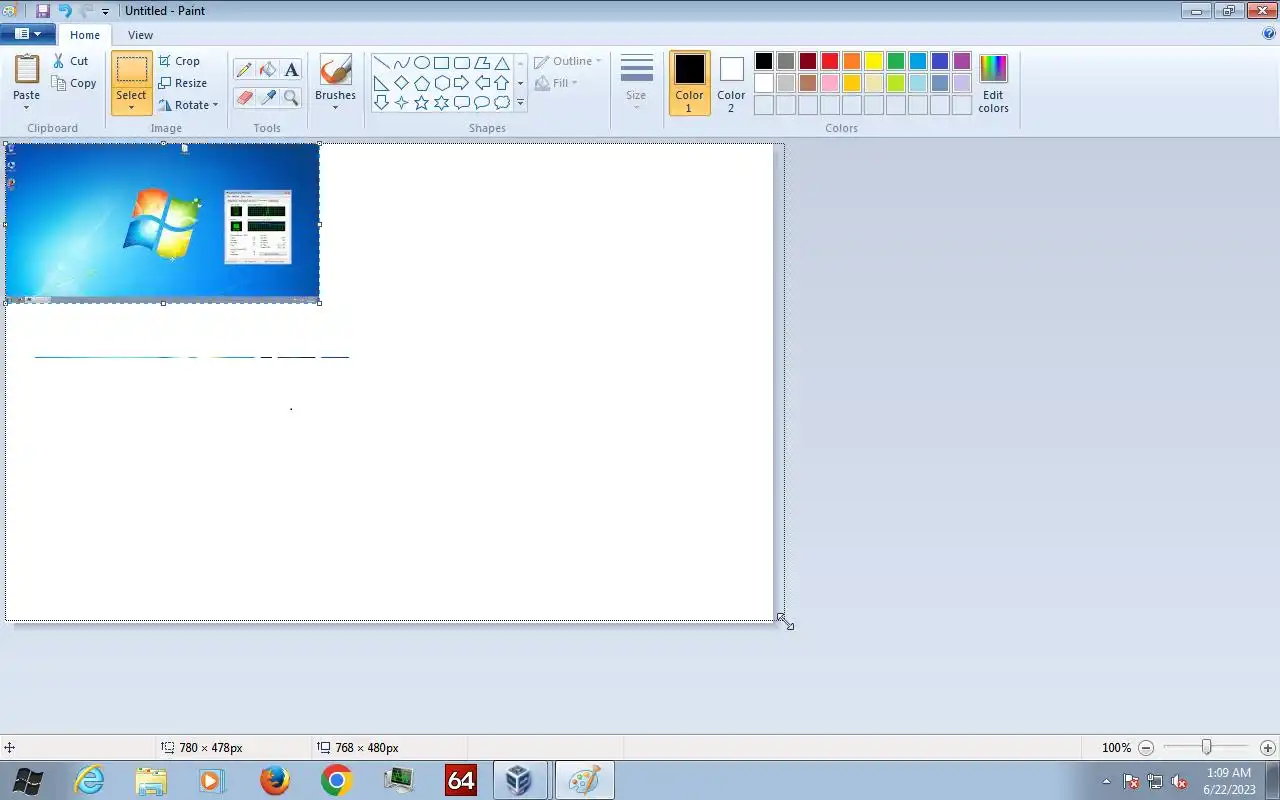This screenshot has height=800, width=1280.
Task: Select the Pencil tool
Action: point(243,69)
